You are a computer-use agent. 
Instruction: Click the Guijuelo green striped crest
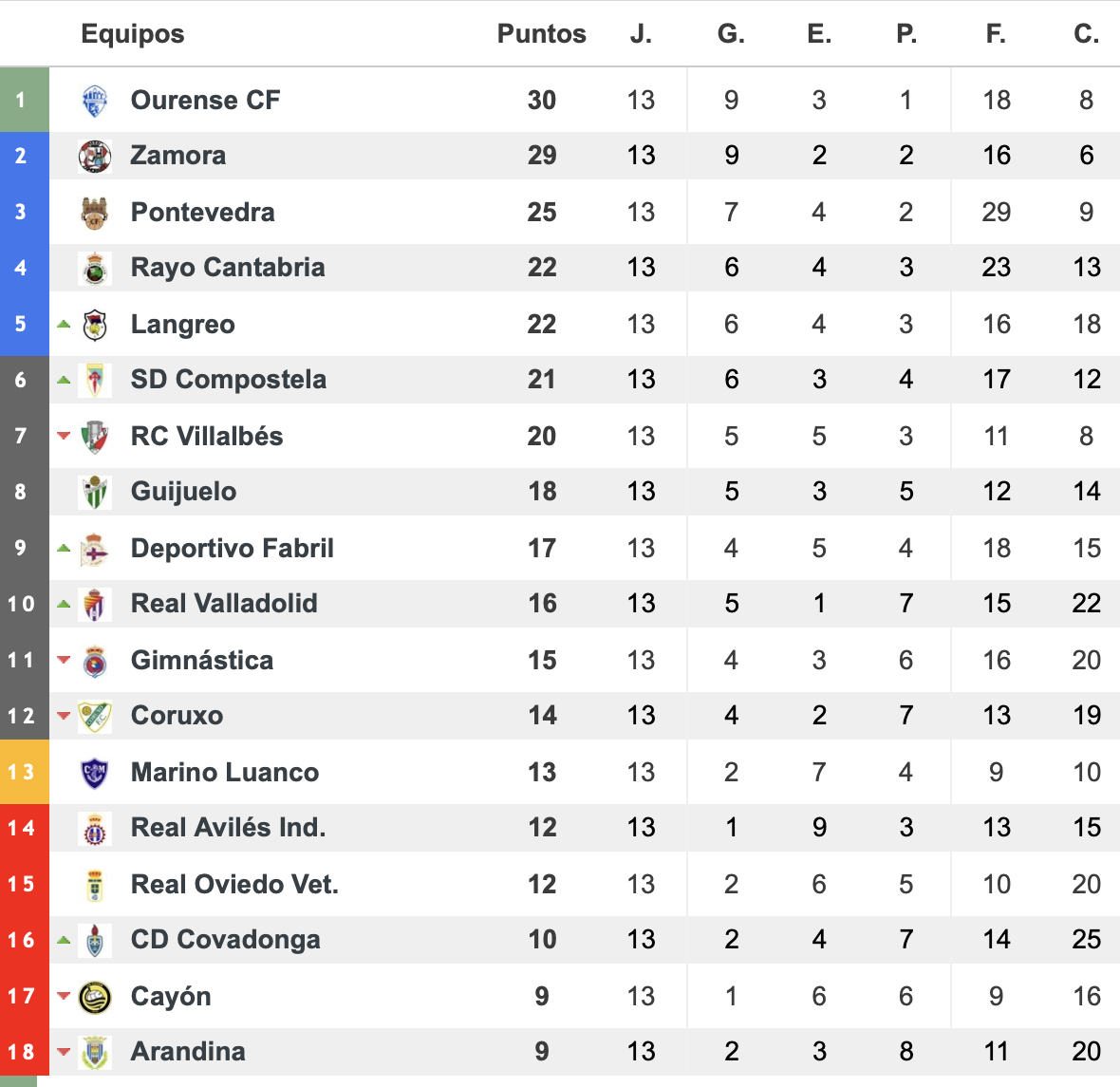point(95,493)
